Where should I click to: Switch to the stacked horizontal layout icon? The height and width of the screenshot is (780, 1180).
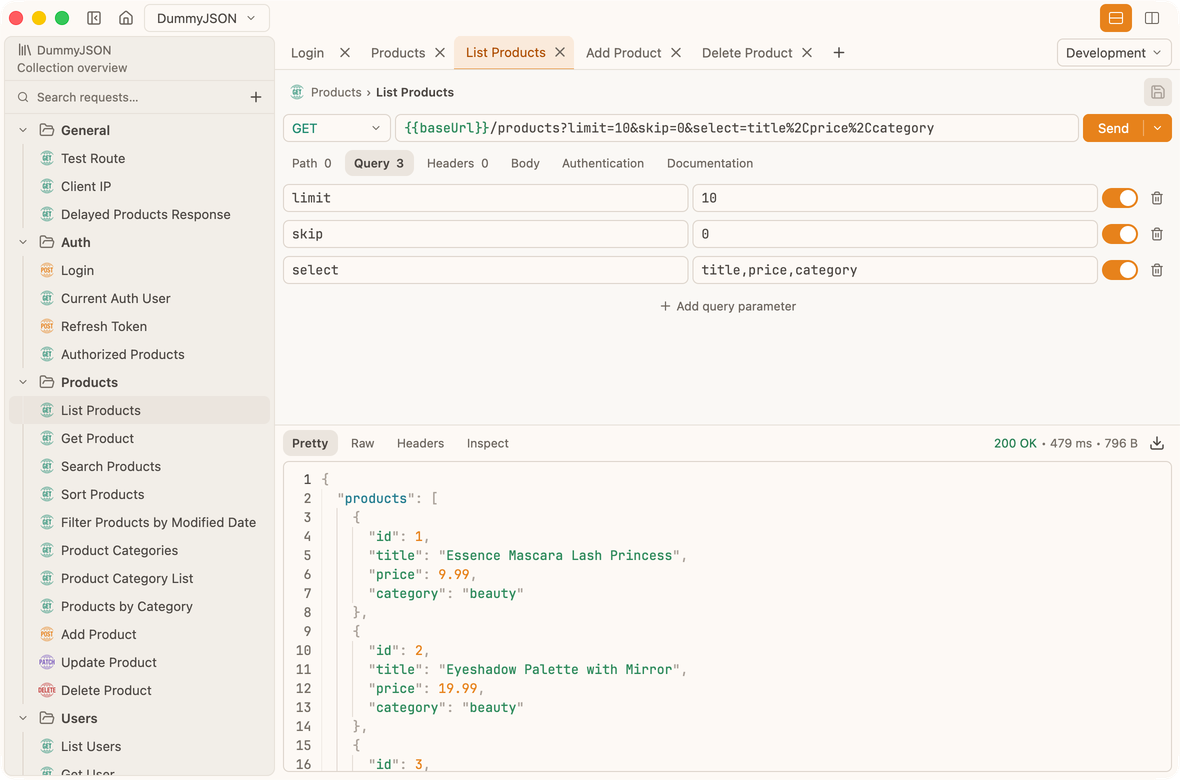tap(1115, 18)
